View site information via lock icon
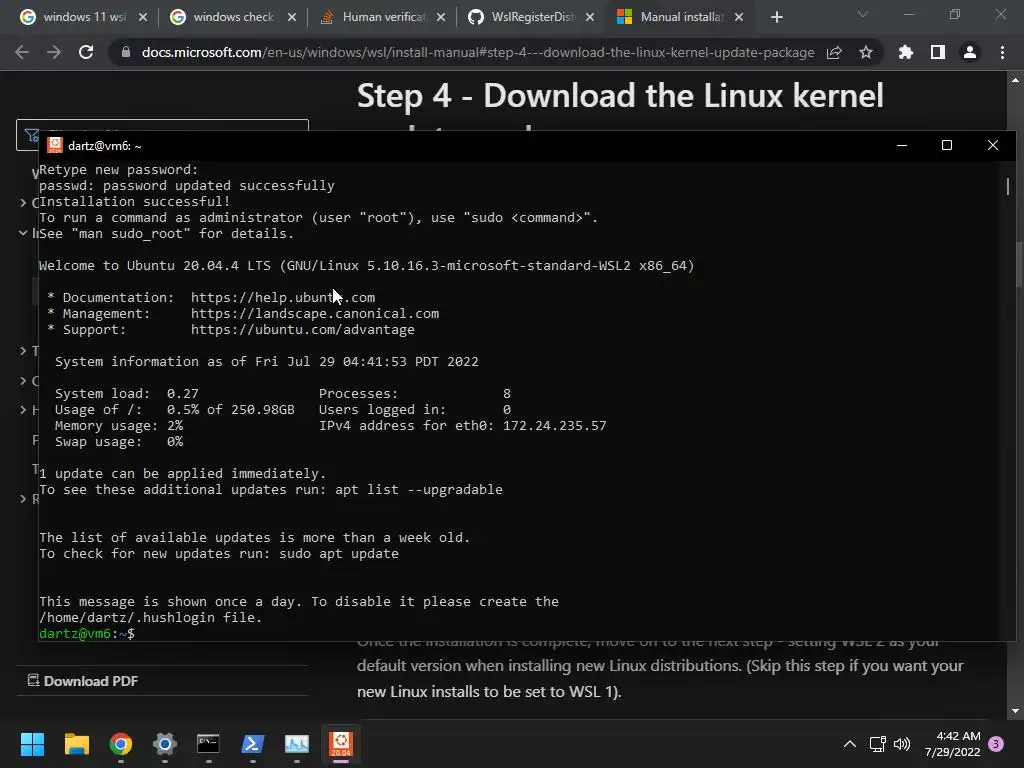The image size is (1024, 768). (126, 52)
